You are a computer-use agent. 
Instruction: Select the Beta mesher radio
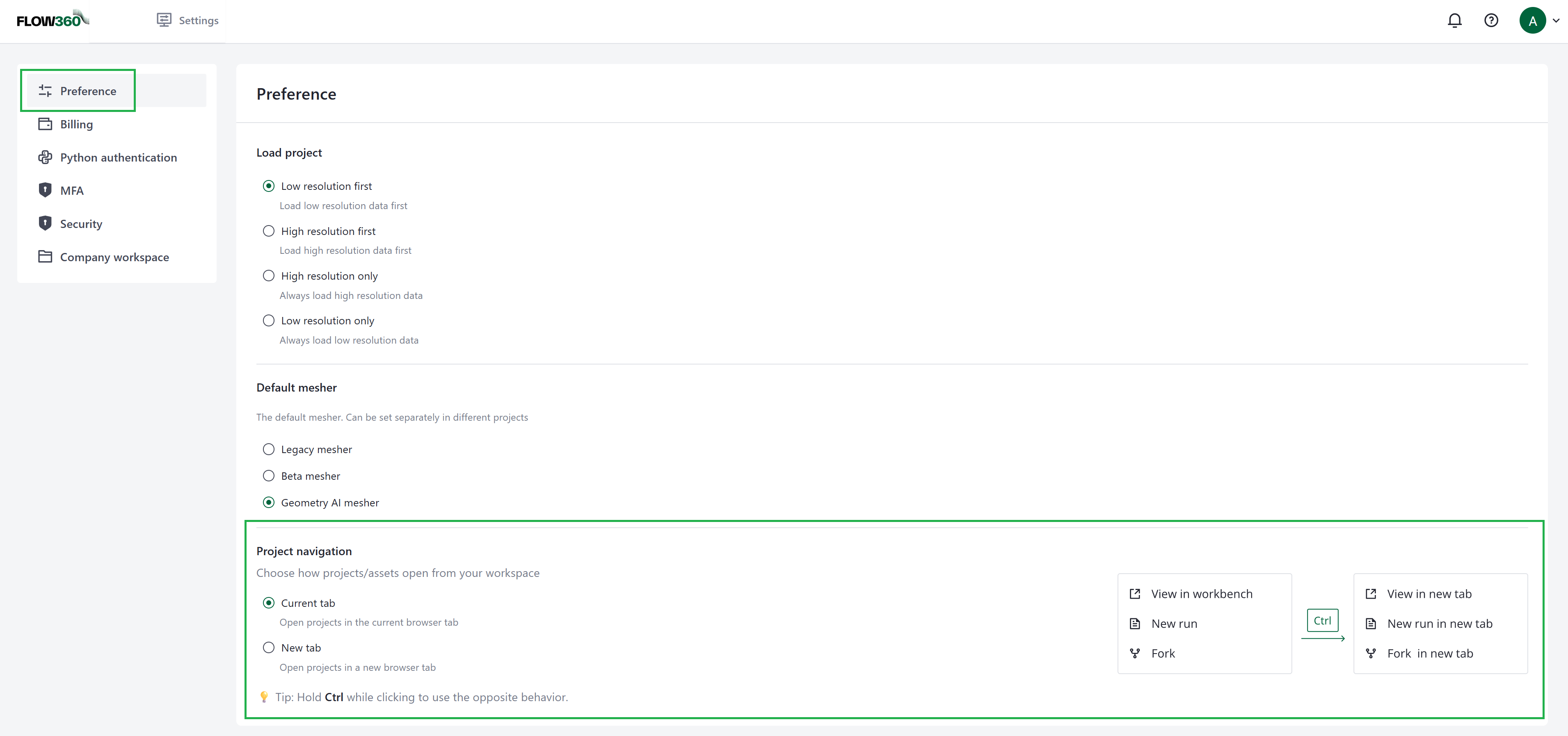click(268, 476)
